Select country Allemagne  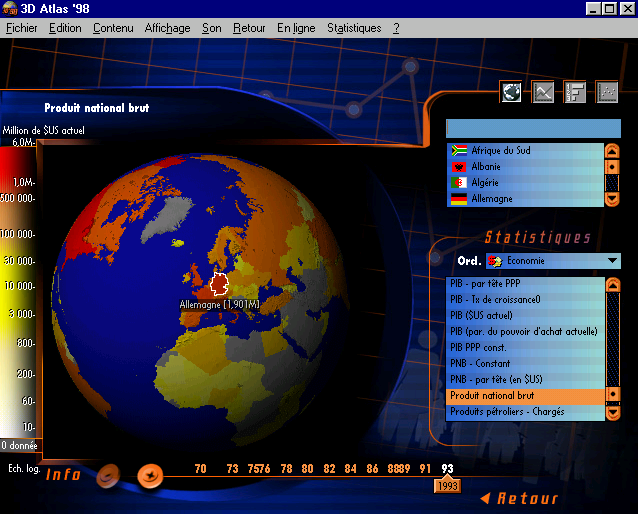[525, 199]
